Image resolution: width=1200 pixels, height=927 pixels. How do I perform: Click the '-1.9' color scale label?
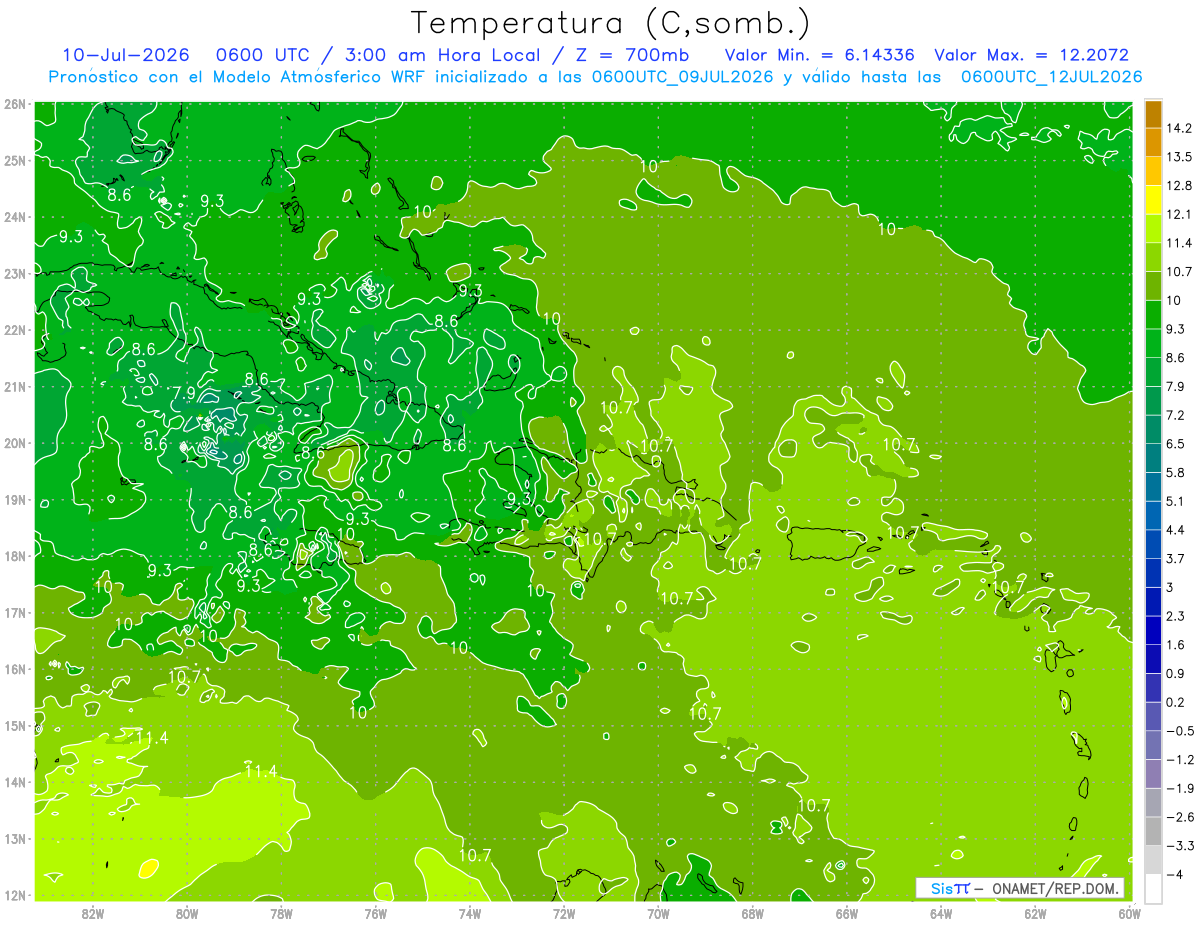pyautogui.click(x=1180, y=788)
